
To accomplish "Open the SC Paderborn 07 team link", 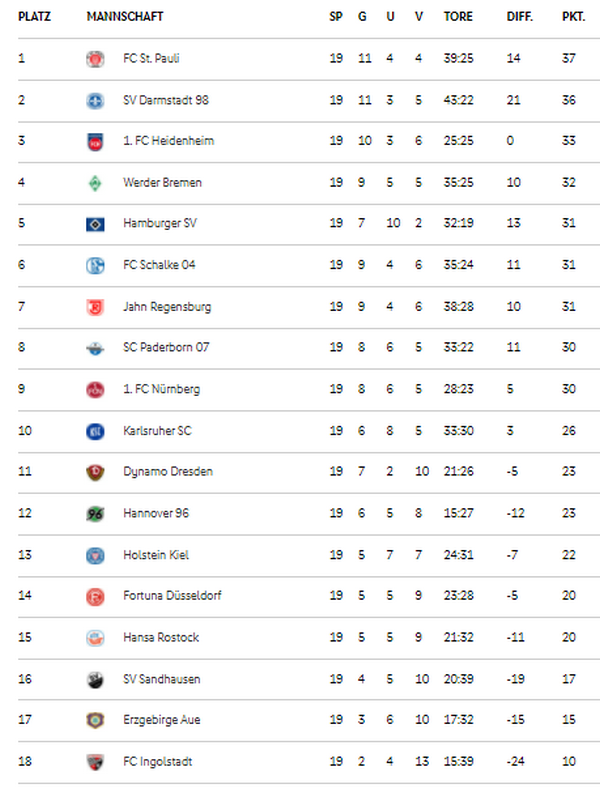I will (166, 347).
